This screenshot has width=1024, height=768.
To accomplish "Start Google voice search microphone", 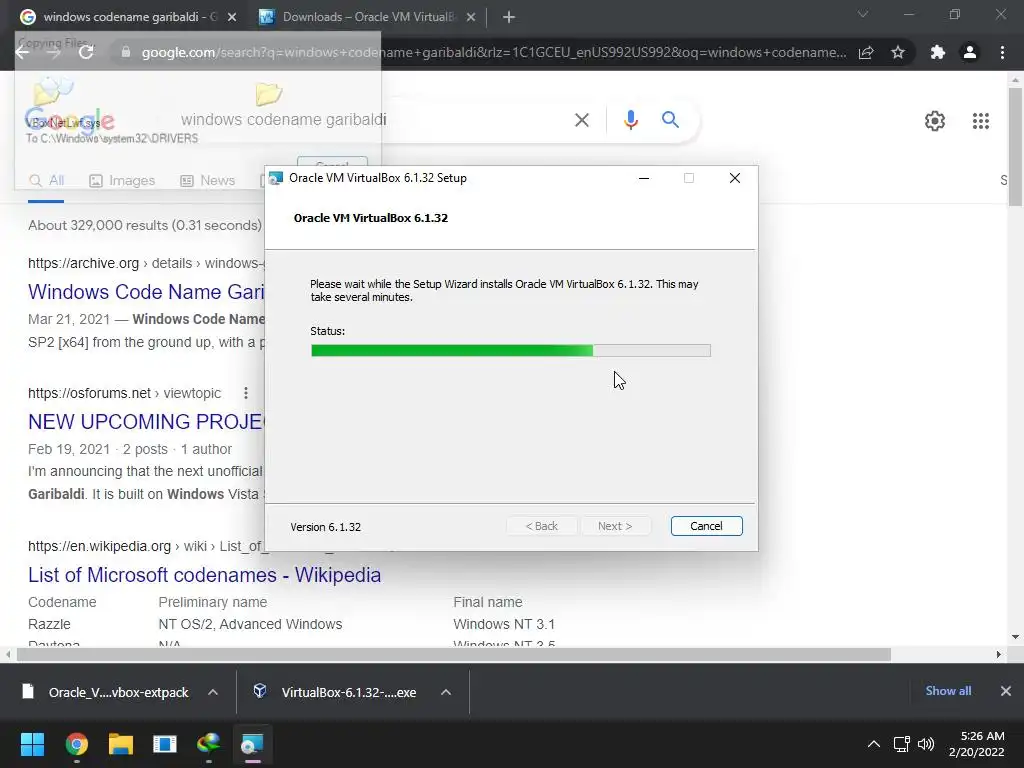I will click(x=630, y=120).
